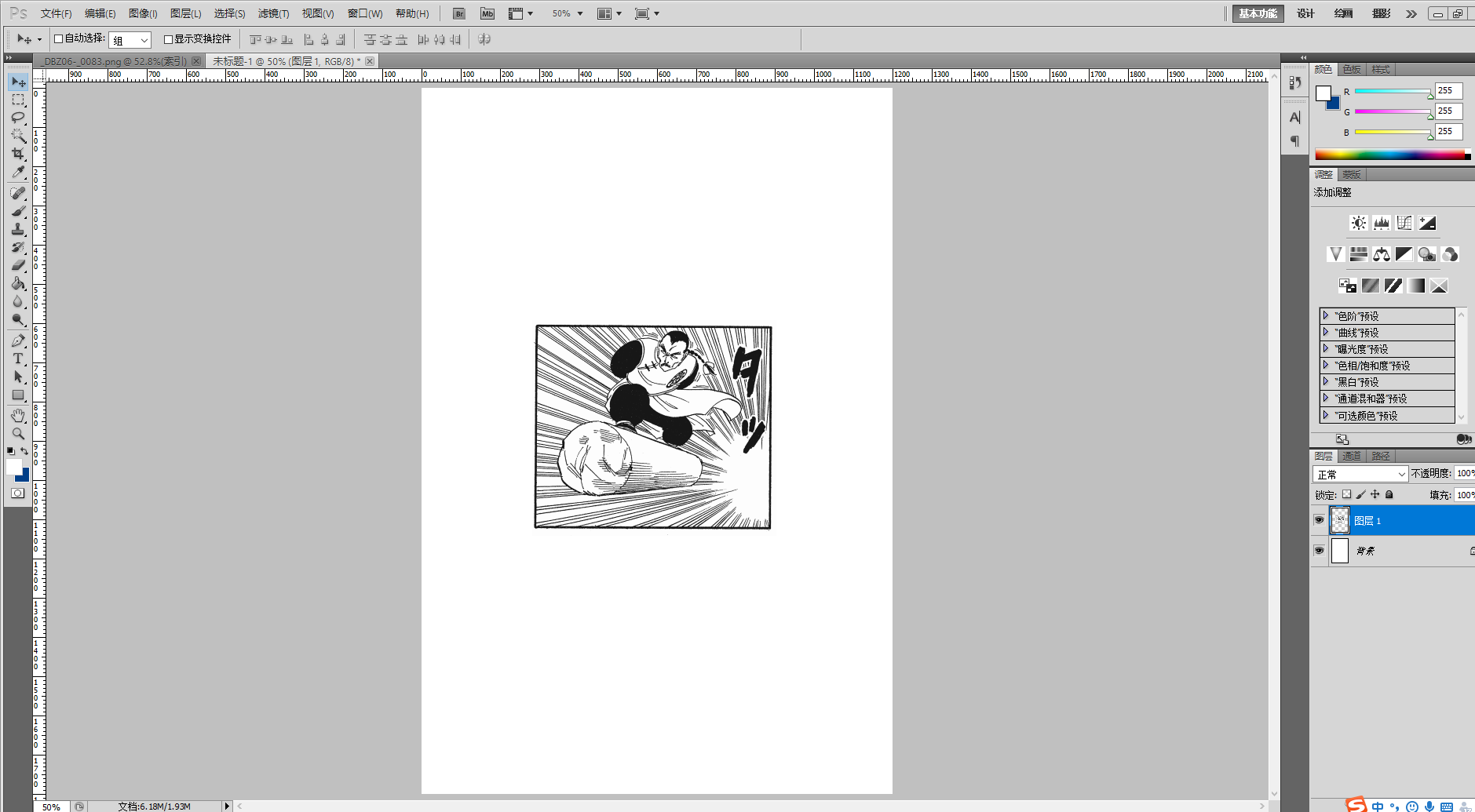Image resolution: width=1475 pixels, height=812 pixels.
Task: Select the Zoom tool
Action: tap(18, 434)
